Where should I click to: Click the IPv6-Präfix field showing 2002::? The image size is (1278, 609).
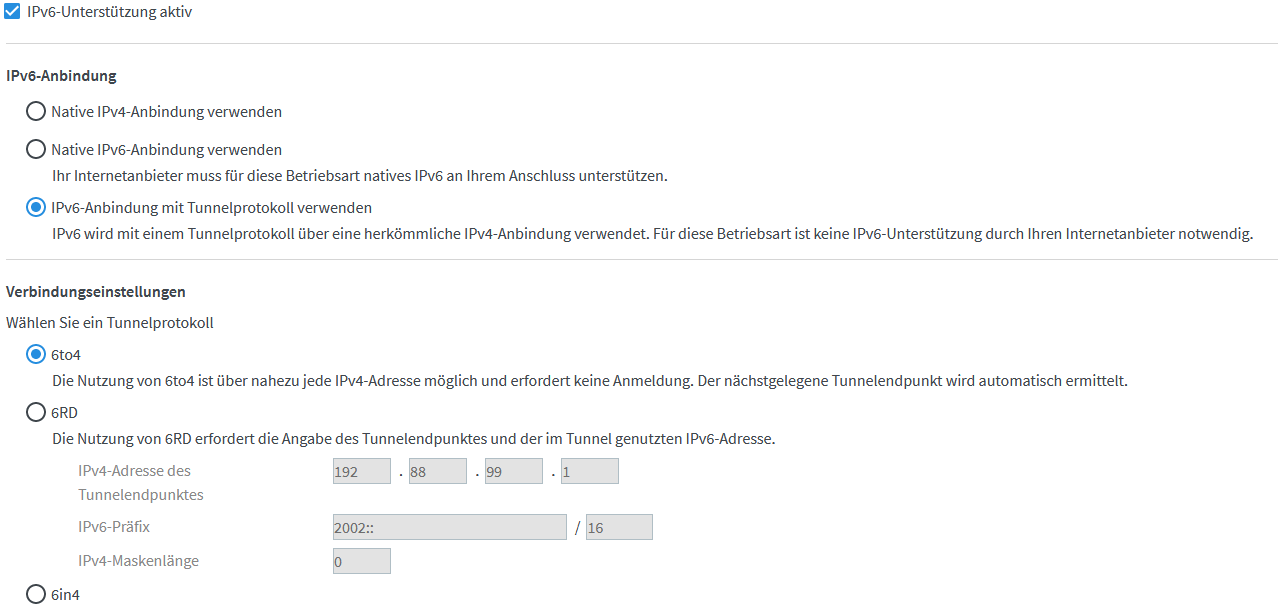tap(450, 527)
